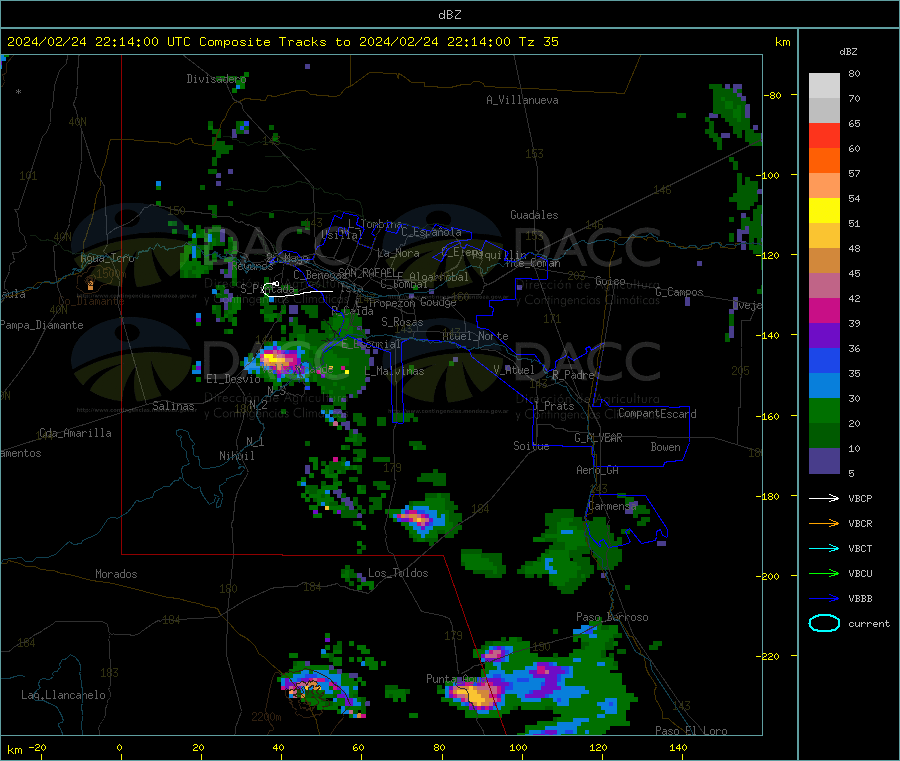This screenshot has height=761, width=900.
Task: Click the 'A_Villanueva' place label
Action: 522,100
